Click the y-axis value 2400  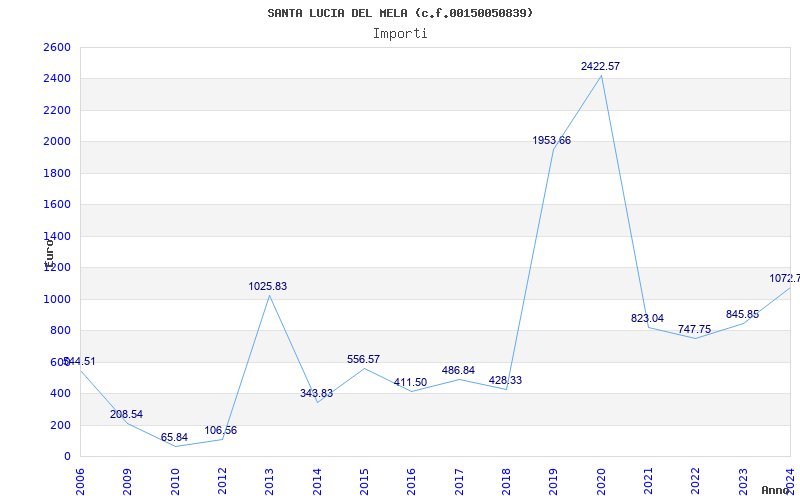[57, 79]
